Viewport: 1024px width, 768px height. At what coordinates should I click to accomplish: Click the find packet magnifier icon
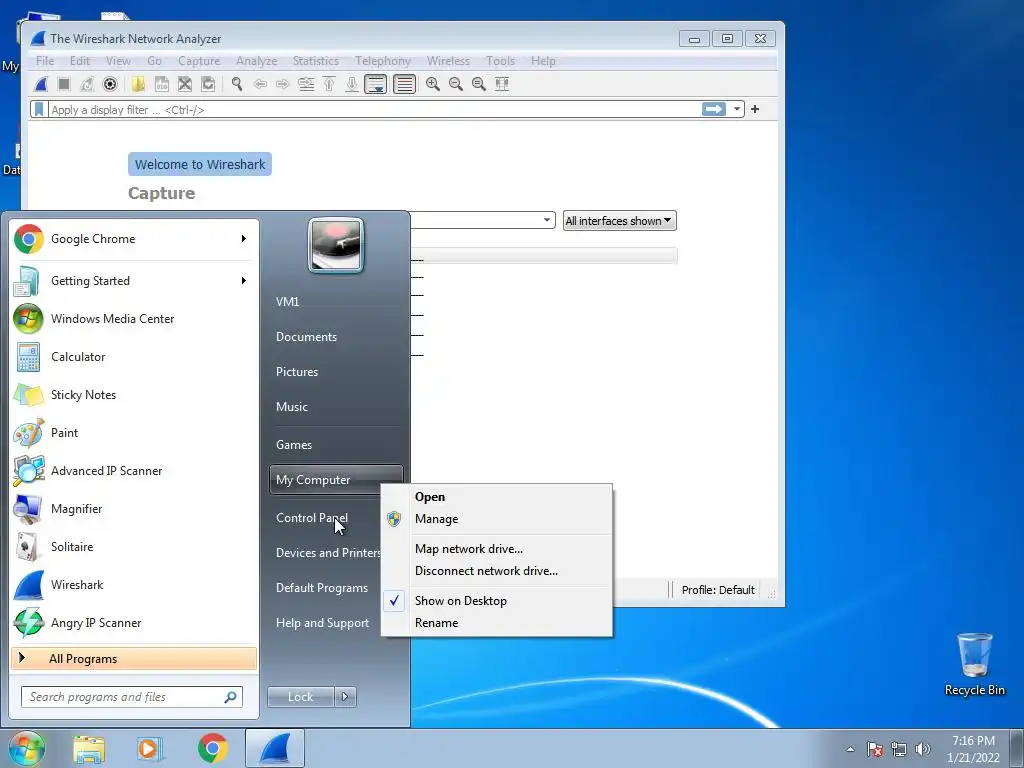coord(236,84)
